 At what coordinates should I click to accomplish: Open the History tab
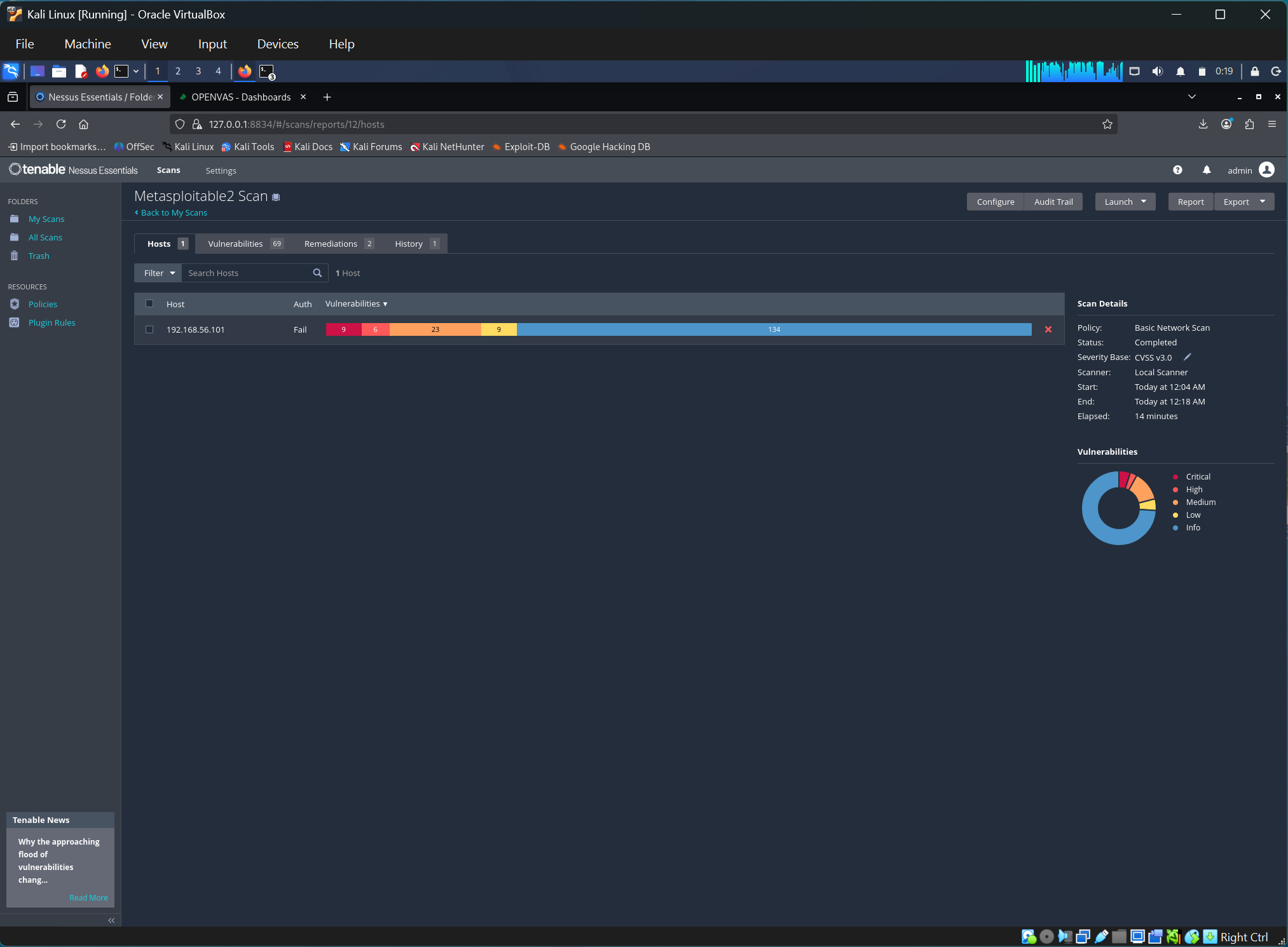point(416,244)
